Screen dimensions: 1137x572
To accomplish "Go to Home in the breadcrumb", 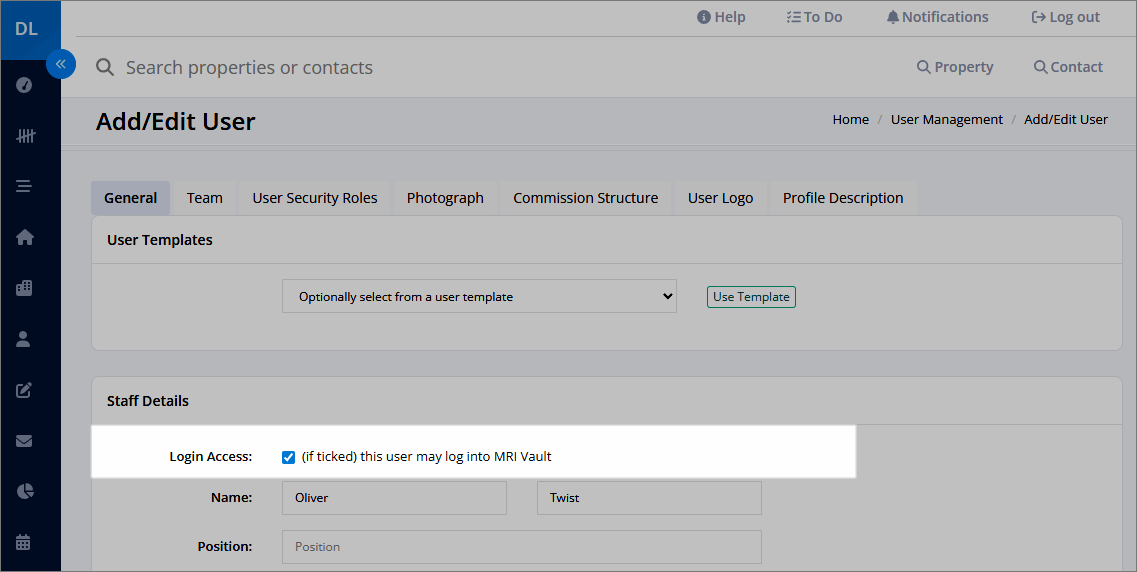I will tap(851, 120).
